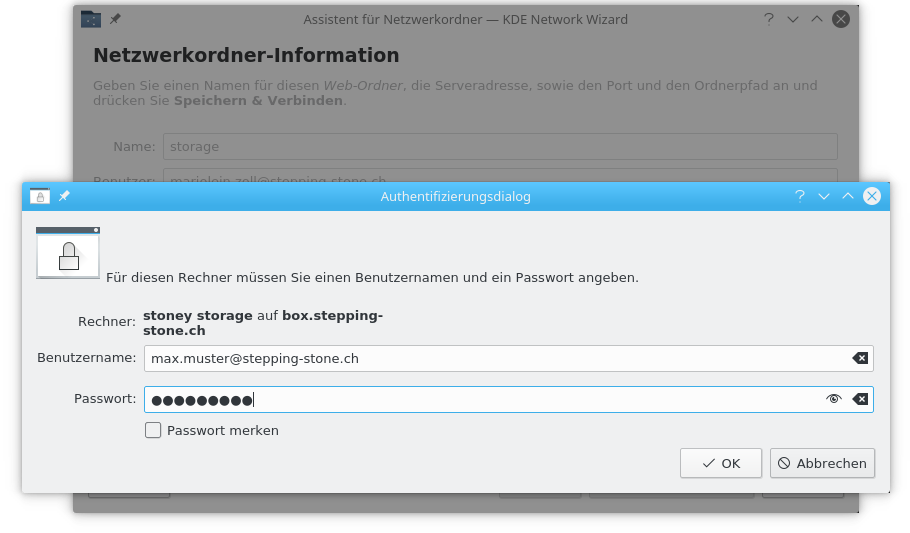Click the padlock icon in the dialog
910x533 pixels.
coord(68,253)
